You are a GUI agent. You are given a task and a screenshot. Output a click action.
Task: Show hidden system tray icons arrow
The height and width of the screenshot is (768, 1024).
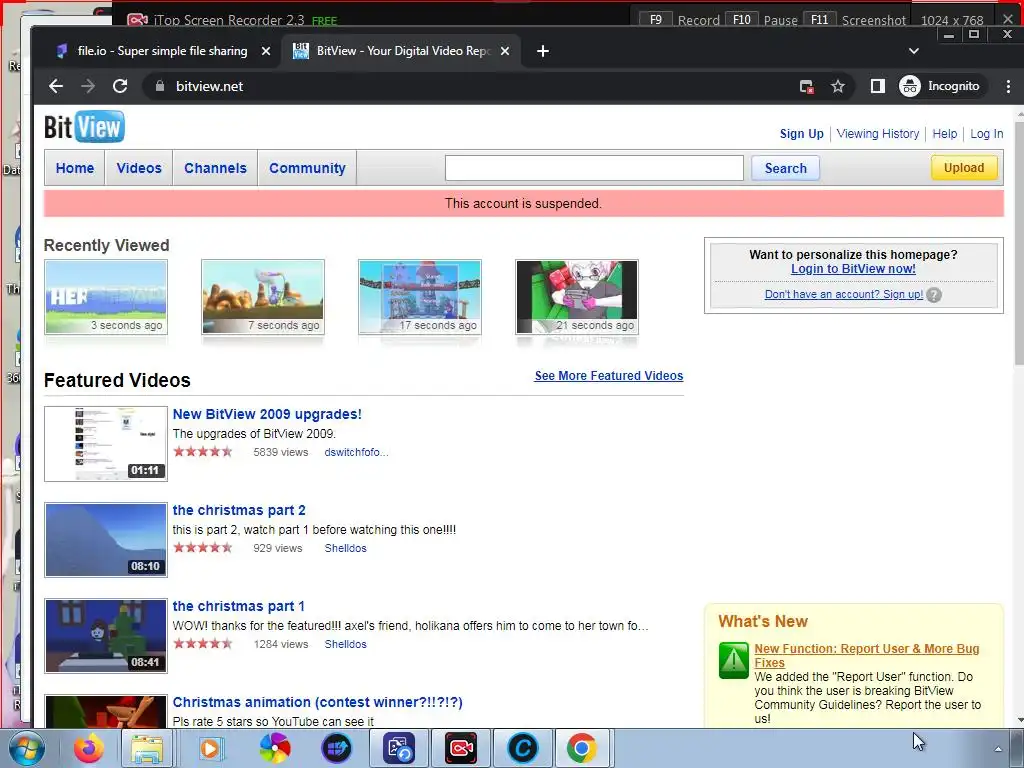(997, 748)
